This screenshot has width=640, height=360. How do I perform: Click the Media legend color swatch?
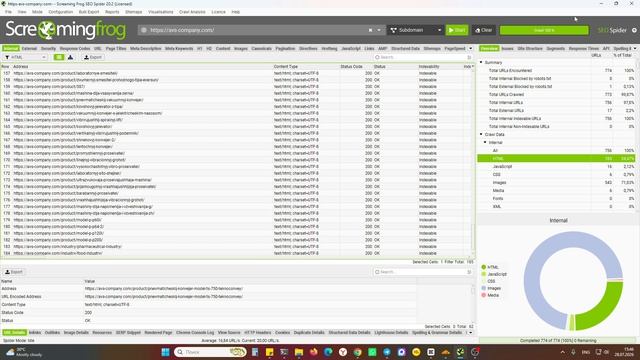pyautogui.click(x=484, y=295)
